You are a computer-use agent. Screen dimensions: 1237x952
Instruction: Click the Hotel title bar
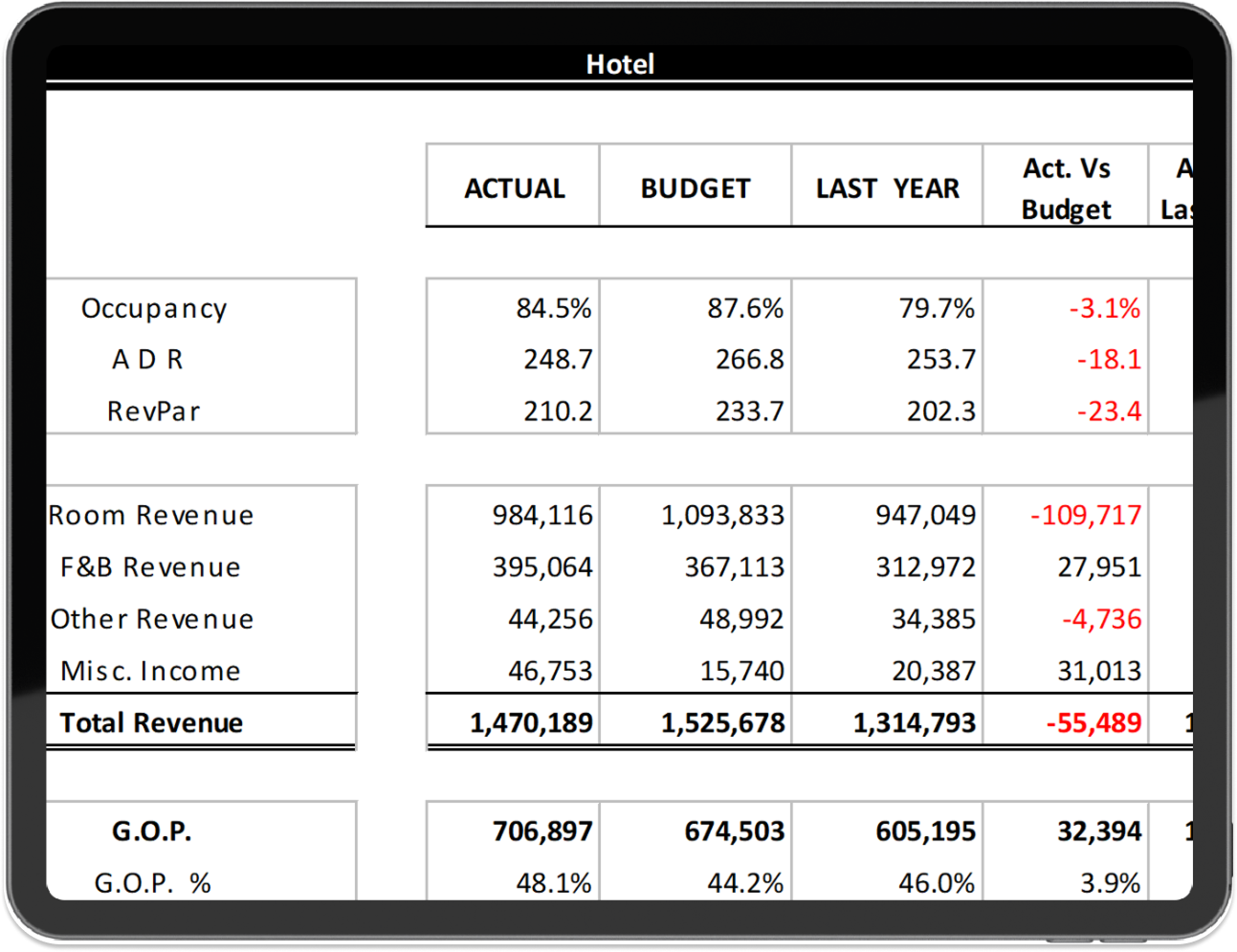(619, 64)
